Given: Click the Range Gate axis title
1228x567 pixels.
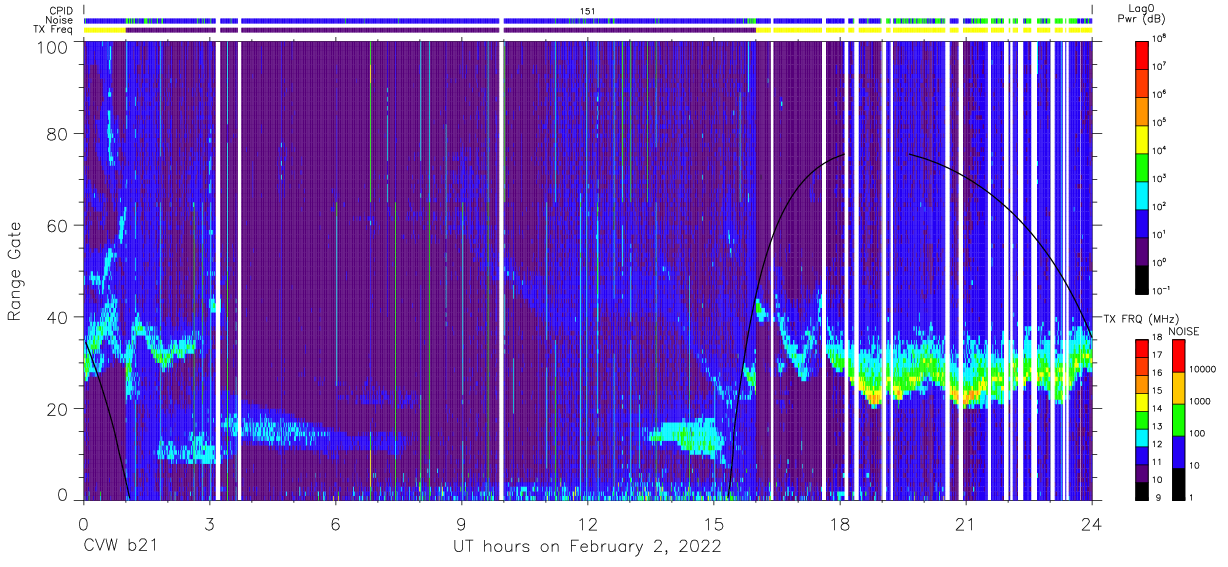Looking at the screenshot, I should [15, 272].
